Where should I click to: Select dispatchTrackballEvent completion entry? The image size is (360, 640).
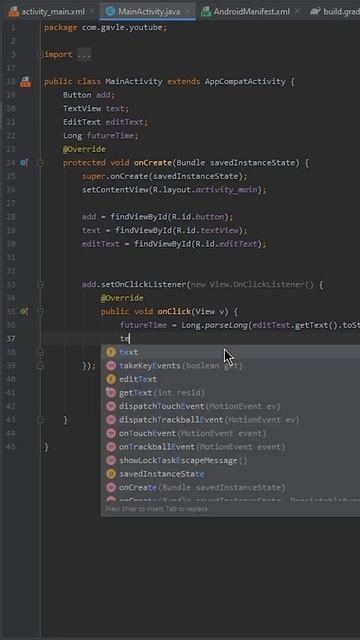coord(231,420)
